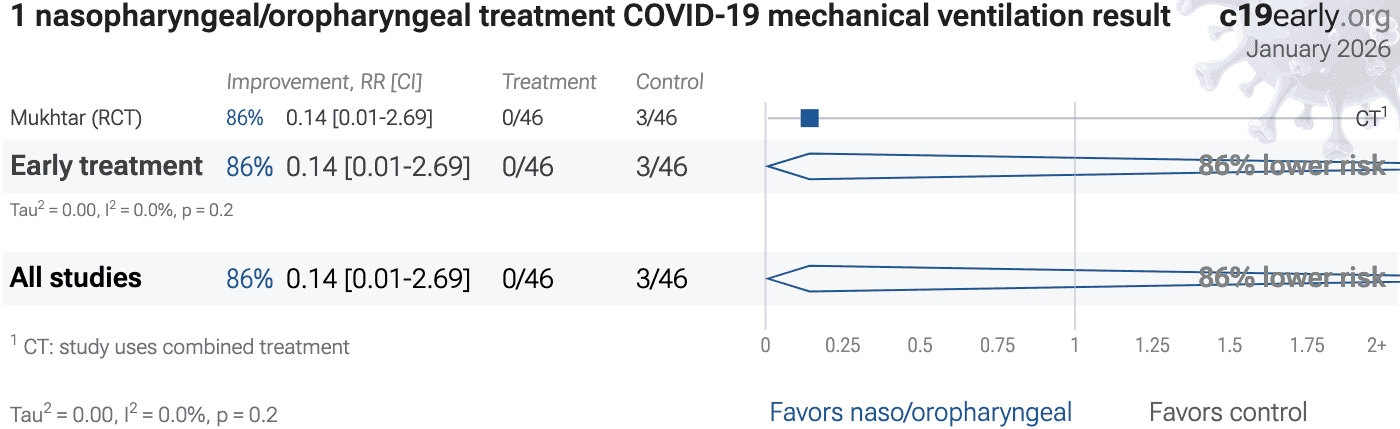Screen dimensions: 1400x429
Task: Select the 'All studies' row label
Action: 76,278
